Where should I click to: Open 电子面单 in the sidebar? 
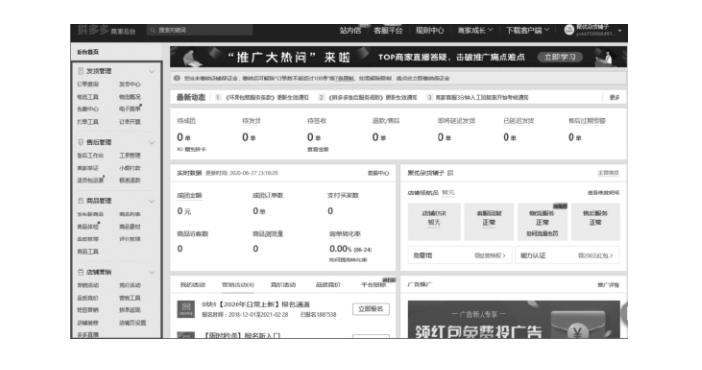[x=130, y=109]
